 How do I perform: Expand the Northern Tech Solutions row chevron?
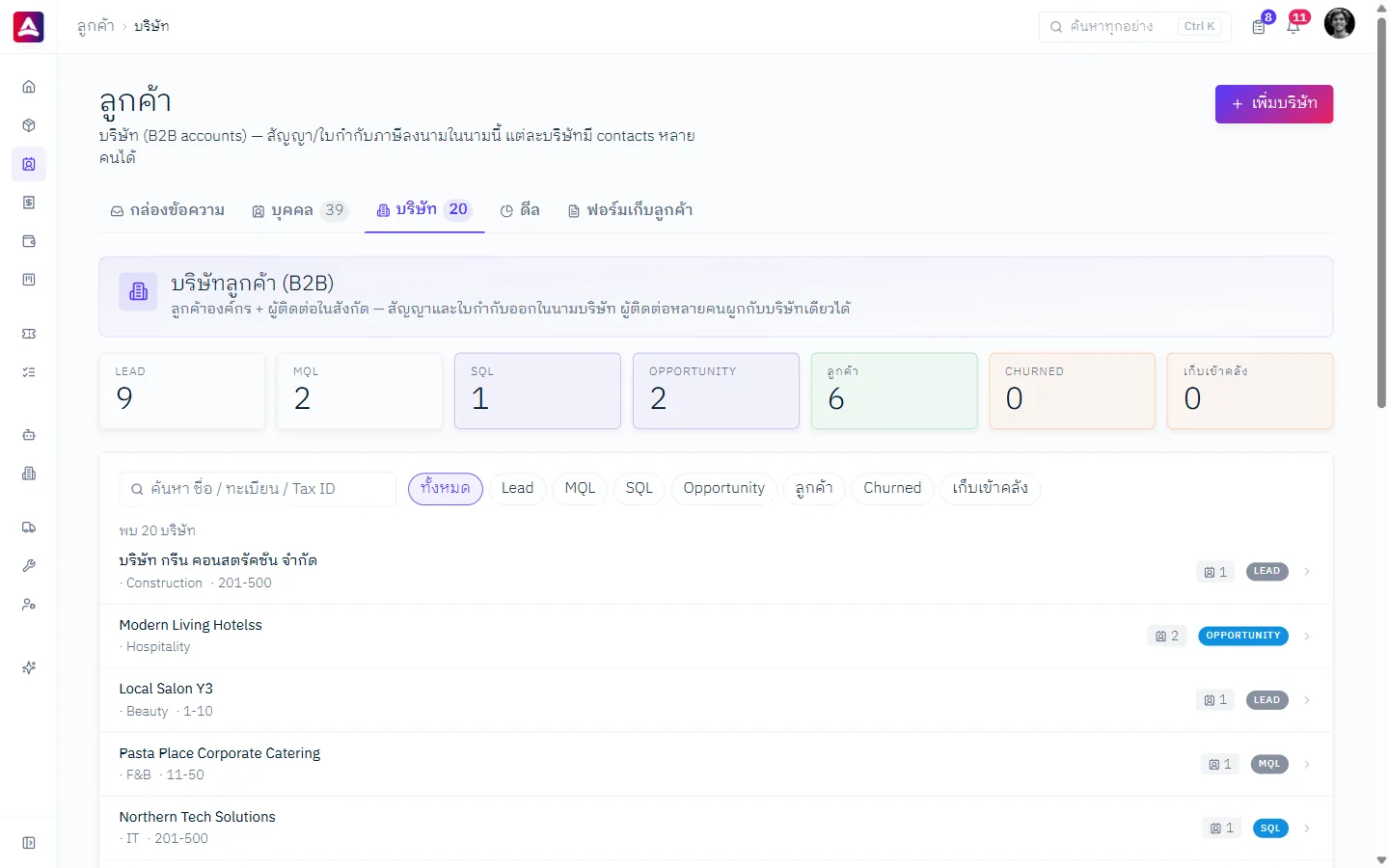tap(1307, 828)
